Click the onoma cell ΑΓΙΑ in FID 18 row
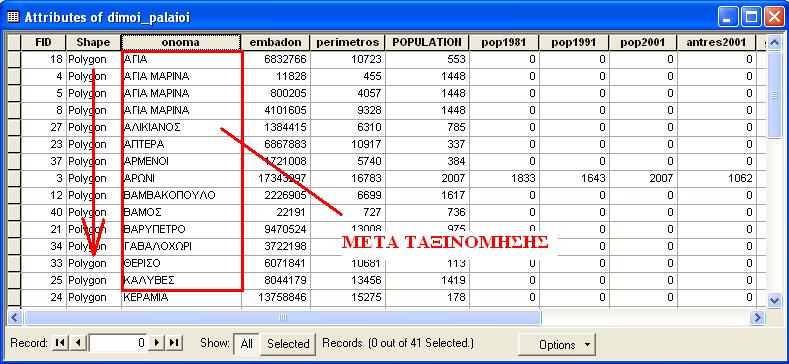Viewport: 789px width, 364px height. (x=181, y=59)
